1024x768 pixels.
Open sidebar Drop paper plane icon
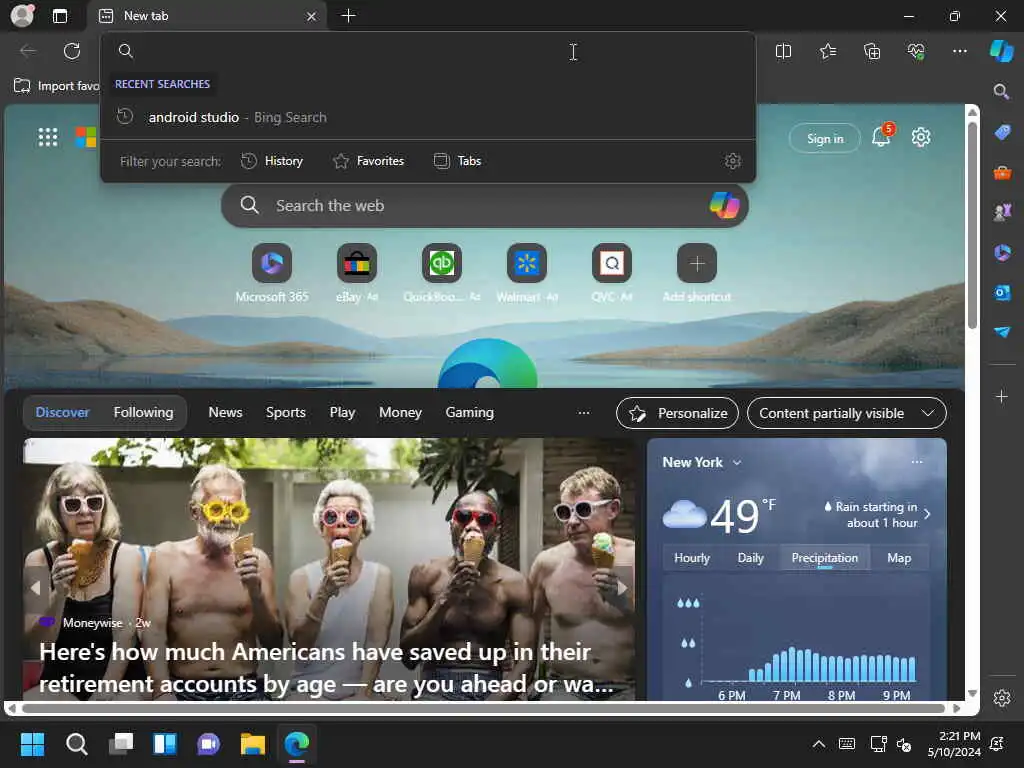(x=1002, y=332)
